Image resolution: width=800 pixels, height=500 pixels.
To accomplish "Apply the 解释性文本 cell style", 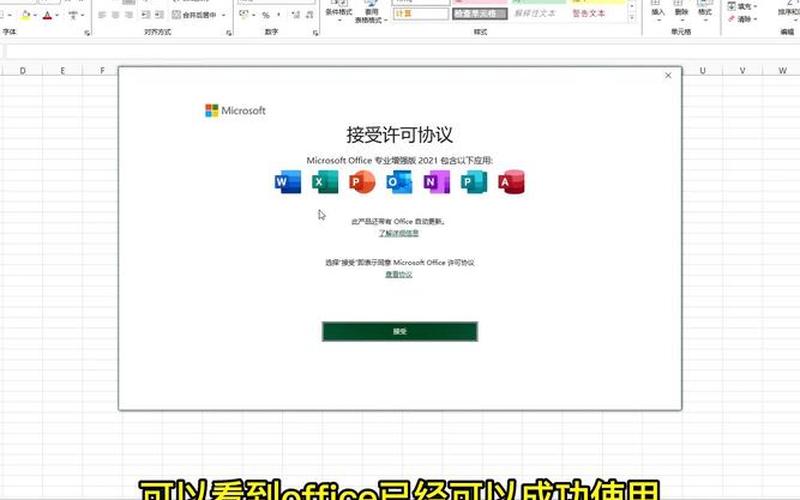I will pyautogui.click(x=538, y=13).
